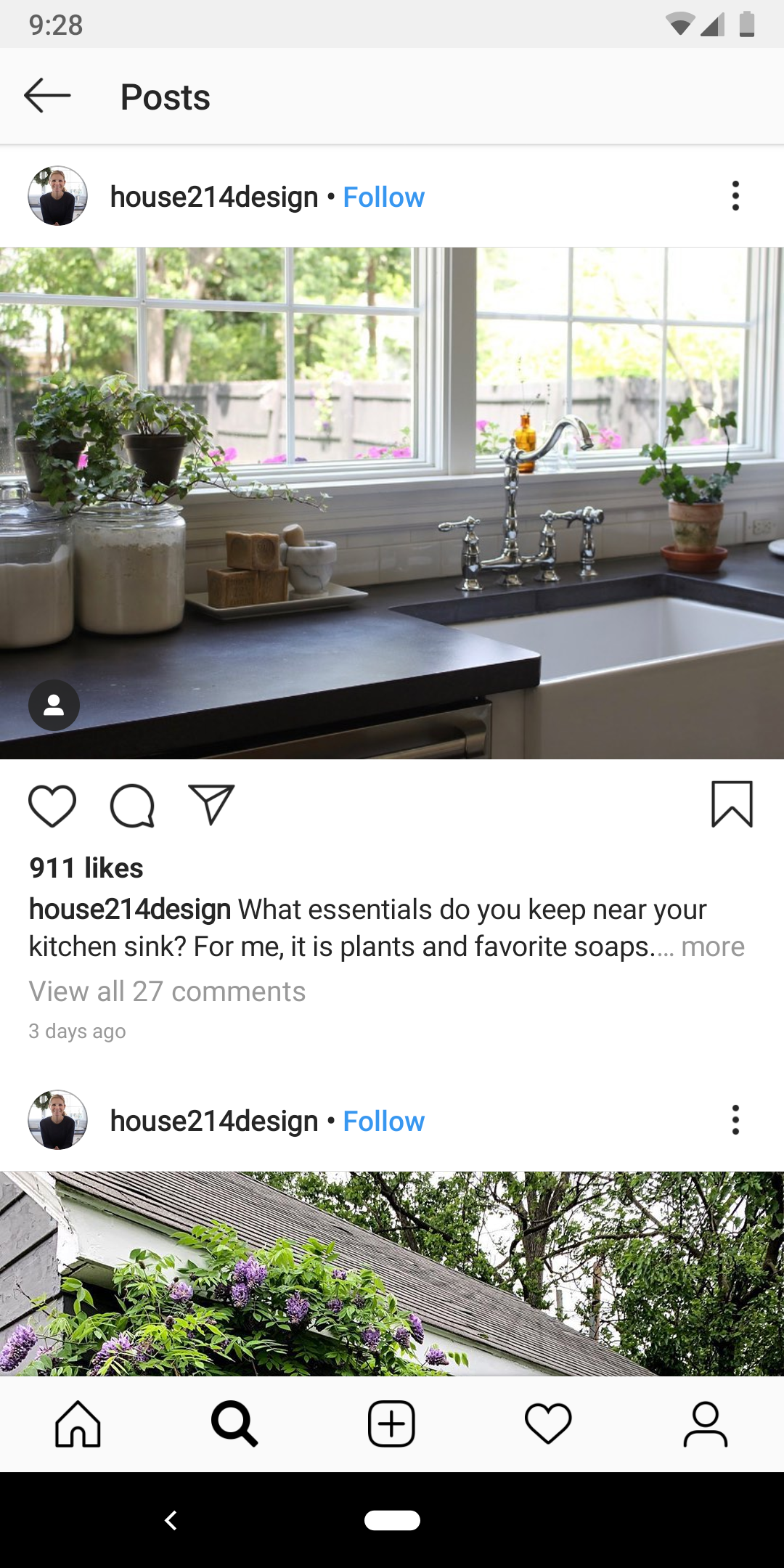The height and width of the screenshot is (1568, 784).
Task: Follow house214design on the first post
Action: coord(383,197)
